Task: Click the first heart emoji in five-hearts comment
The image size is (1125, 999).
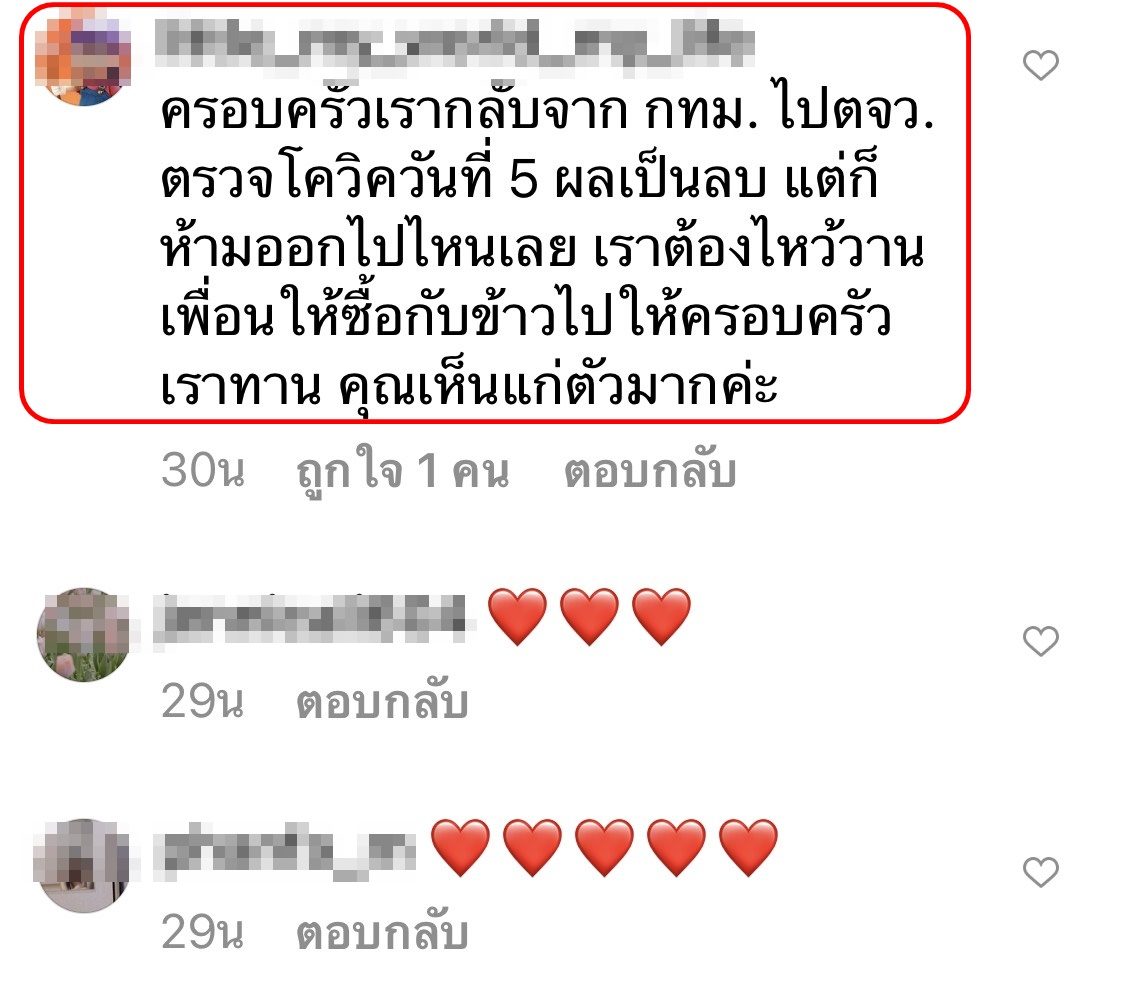Action: pyautogui.click(x=461, y=848)
